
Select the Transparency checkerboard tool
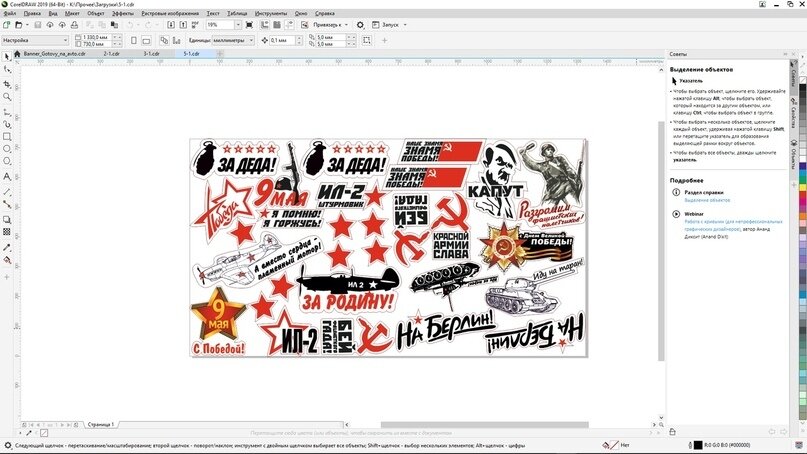tap(7, 232)
